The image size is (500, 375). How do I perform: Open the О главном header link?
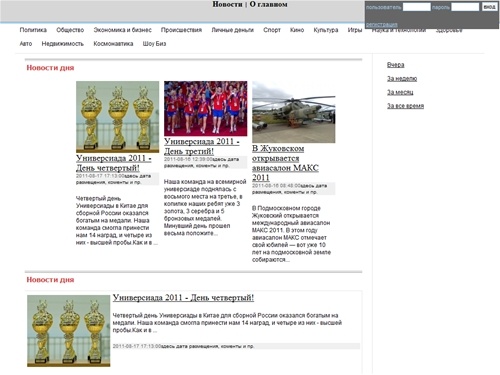268,4
